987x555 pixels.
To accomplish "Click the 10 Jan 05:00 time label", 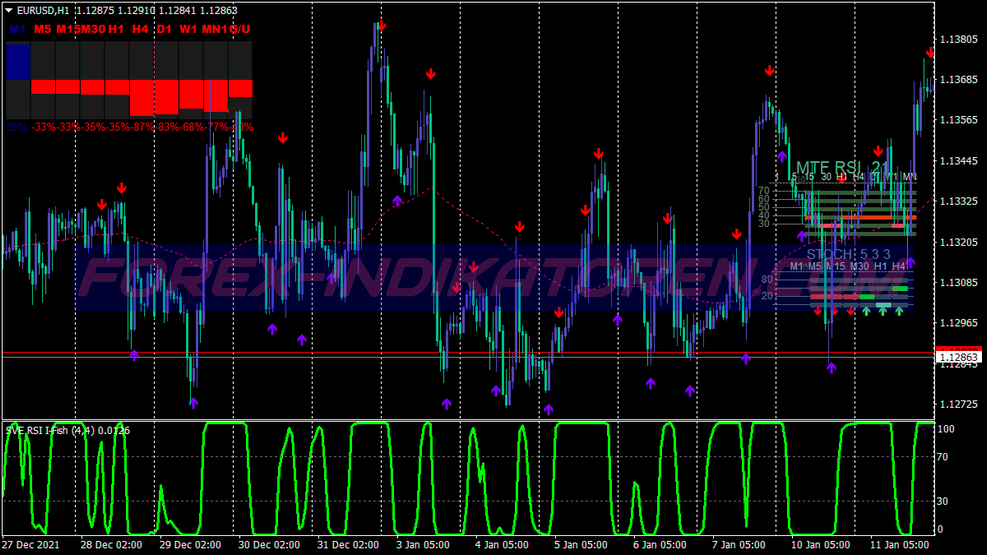I will click(x=820, y=545).
